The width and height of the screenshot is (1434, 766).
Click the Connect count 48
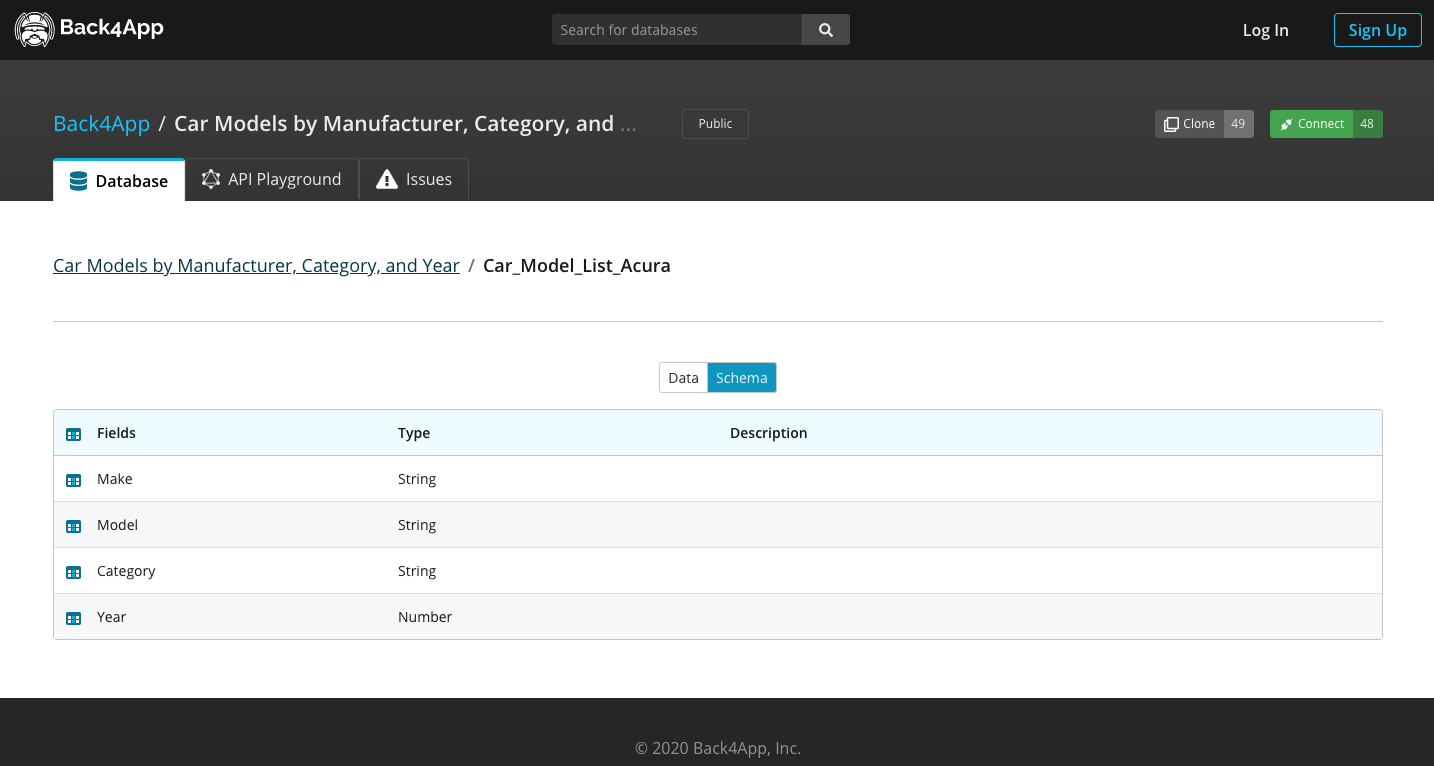click(1367, 124)
